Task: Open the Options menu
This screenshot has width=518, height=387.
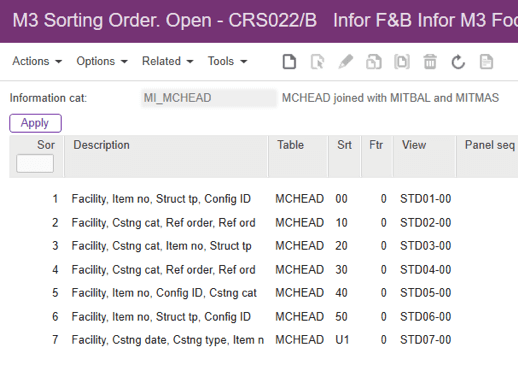Action: click(102, 61)
